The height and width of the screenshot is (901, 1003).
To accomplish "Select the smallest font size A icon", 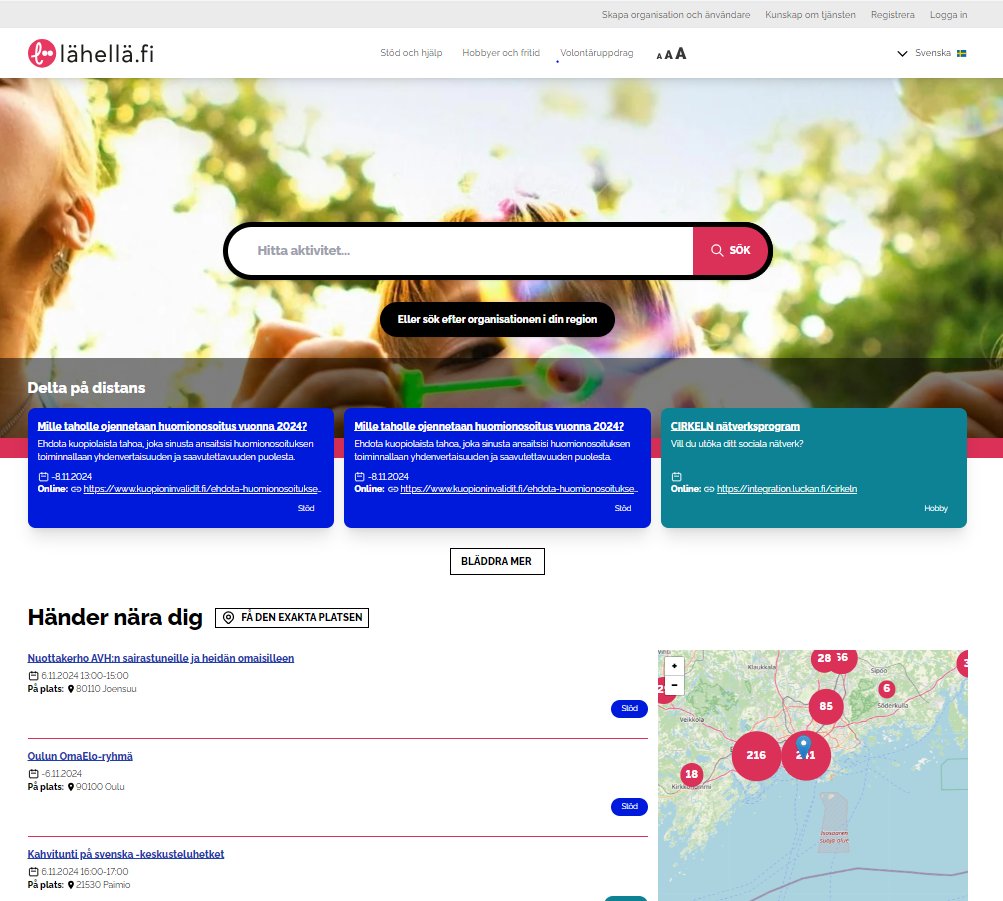I will click(659, 56).
